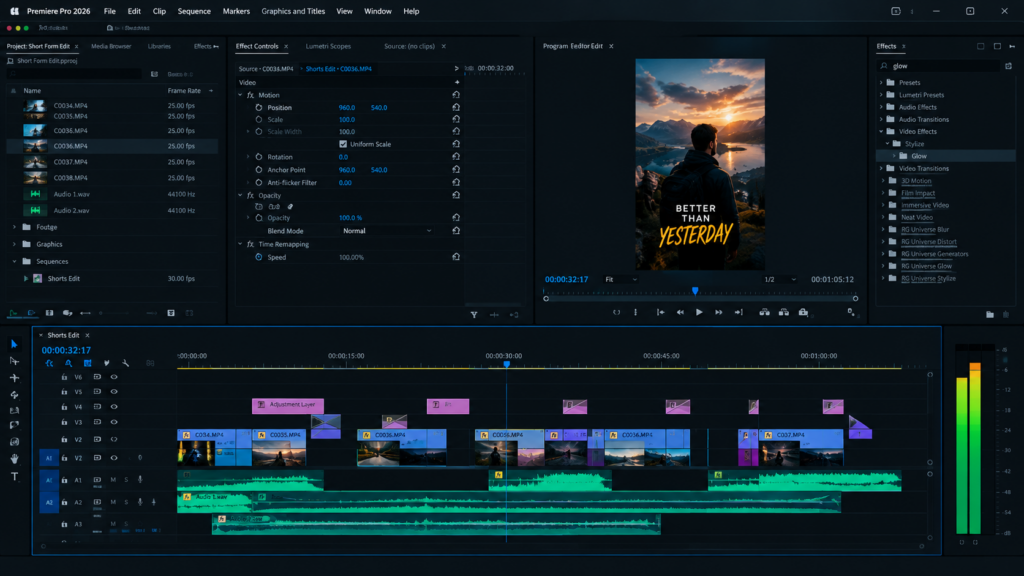The height and width of the screenshot is (576, 1024).
Task: Click the Extract button in Program monitor
Action: [784, 312]
